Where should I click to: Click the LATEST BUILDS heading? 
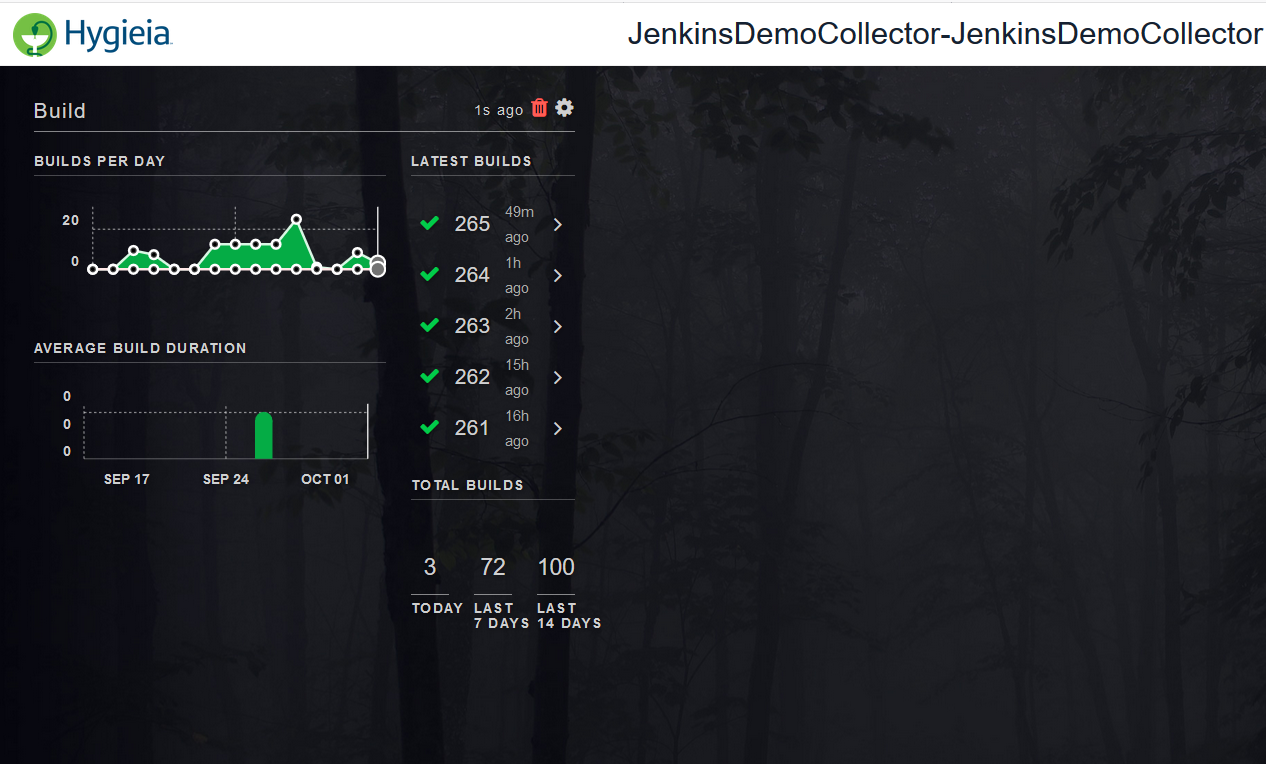tap(471, 161)
